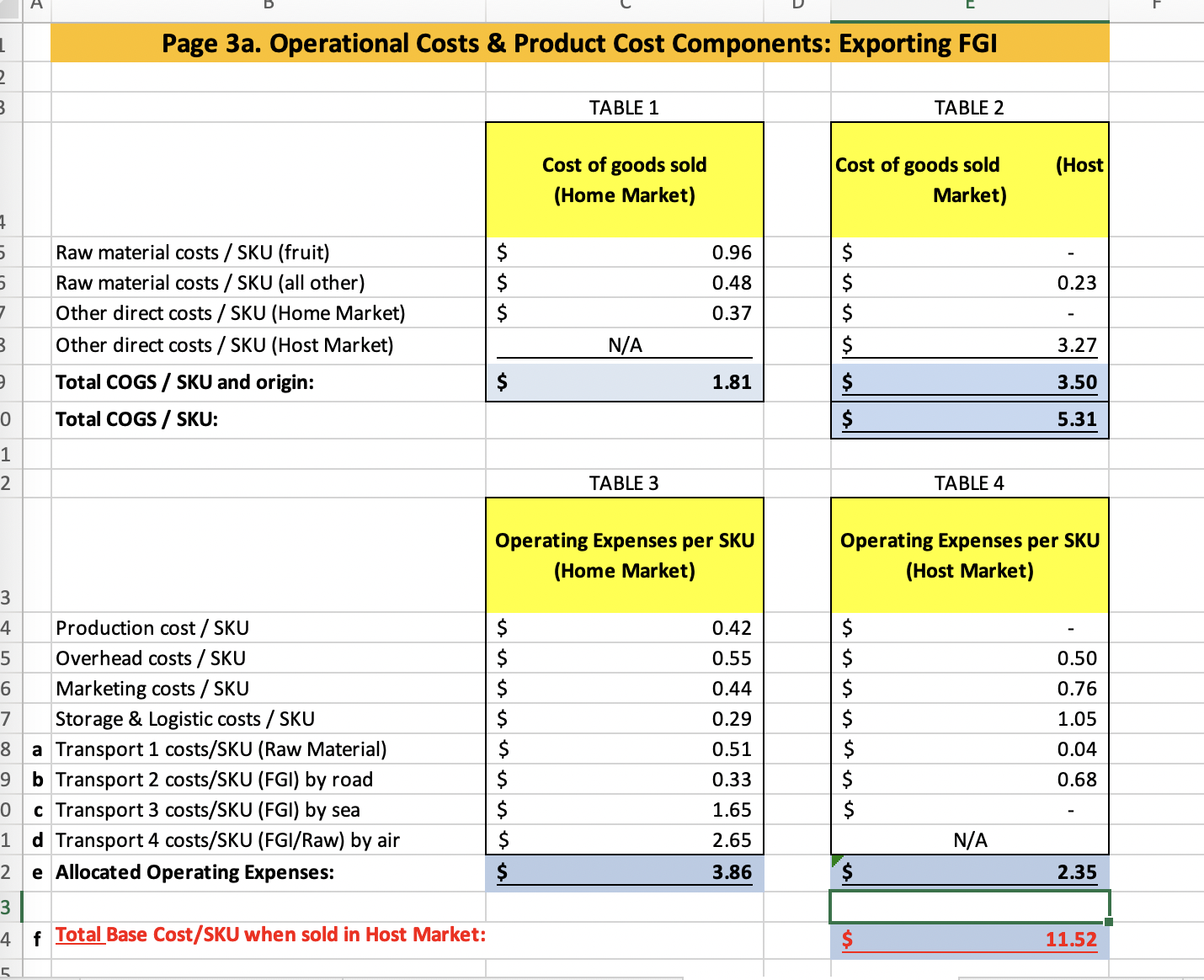
Task: Click row label 'a' beside Transport 1
Action: [37, 749]
